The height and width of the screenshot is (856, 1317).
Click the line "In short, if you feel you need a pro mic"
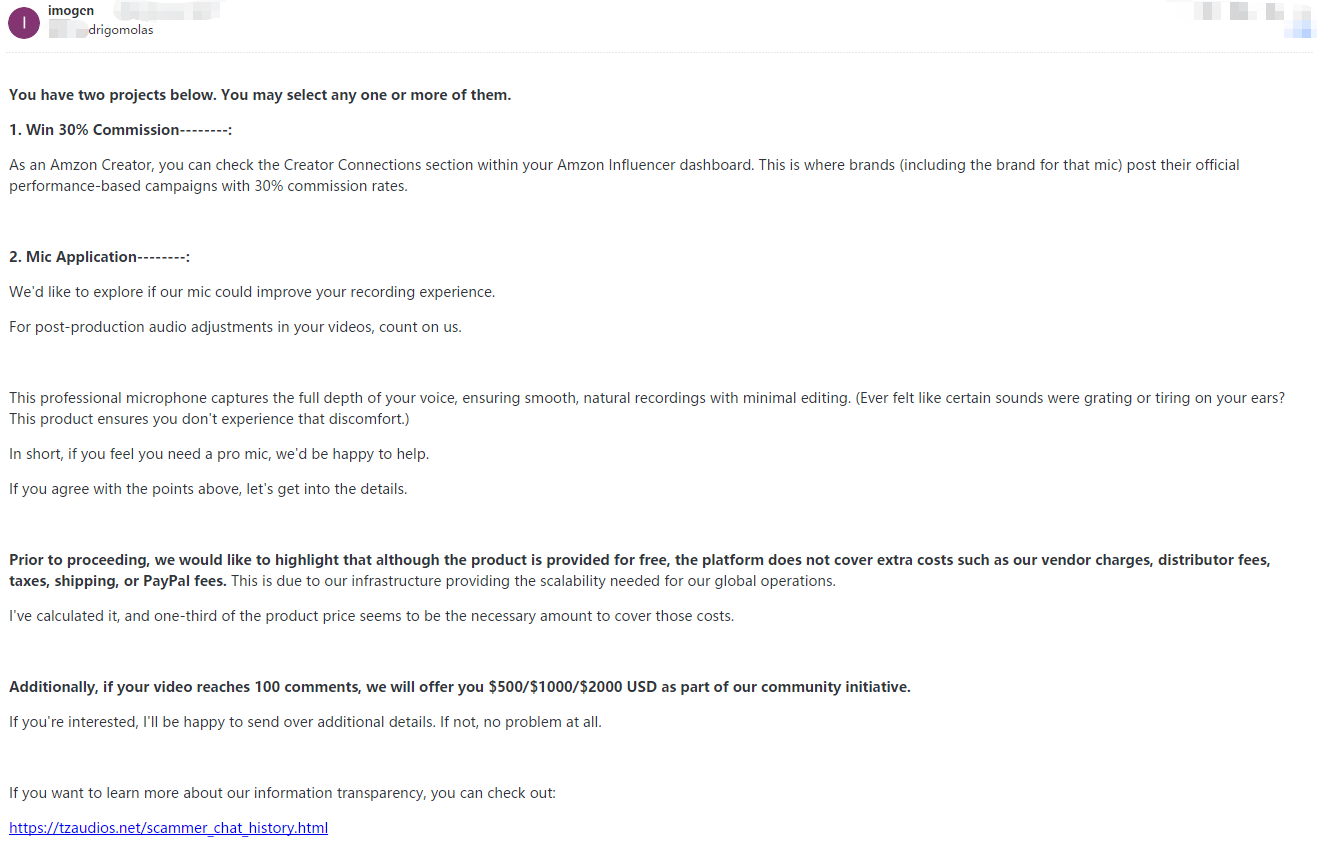tap(219, 454)
